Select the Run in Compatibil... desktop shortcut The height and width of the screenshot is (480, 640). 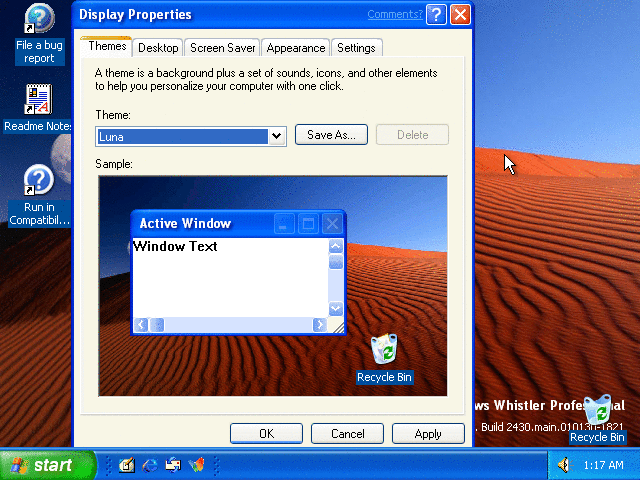coord(39,196)
